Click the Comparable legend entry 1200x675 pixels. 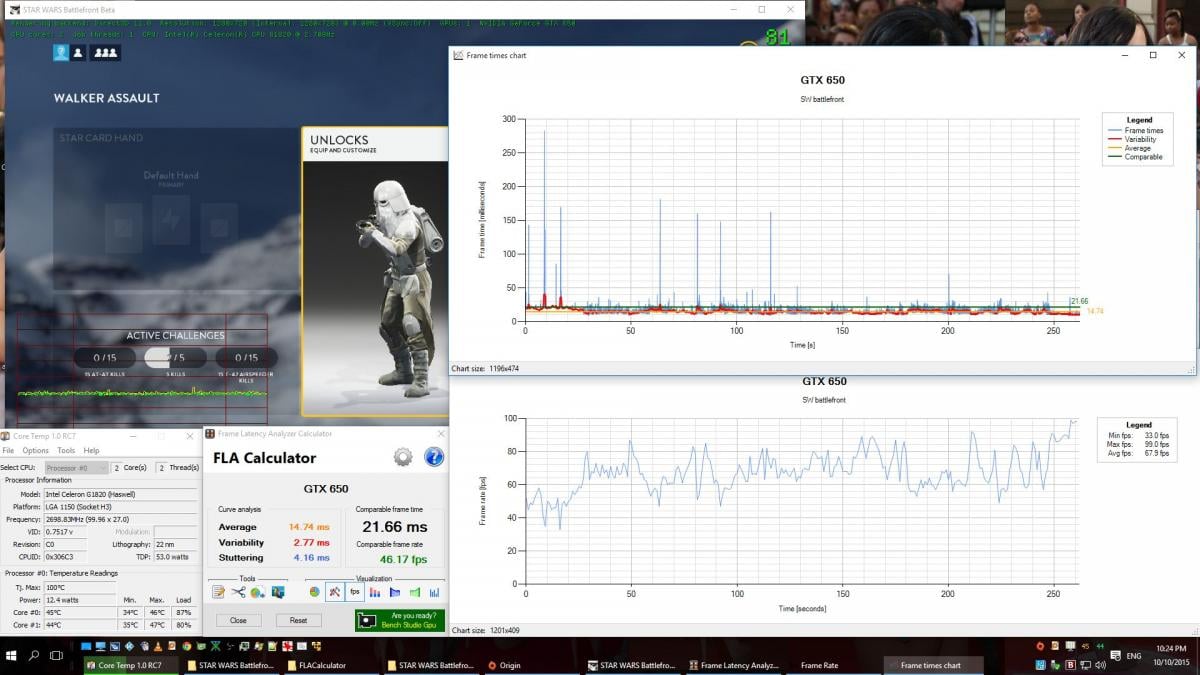click(x=1135, y=157)
